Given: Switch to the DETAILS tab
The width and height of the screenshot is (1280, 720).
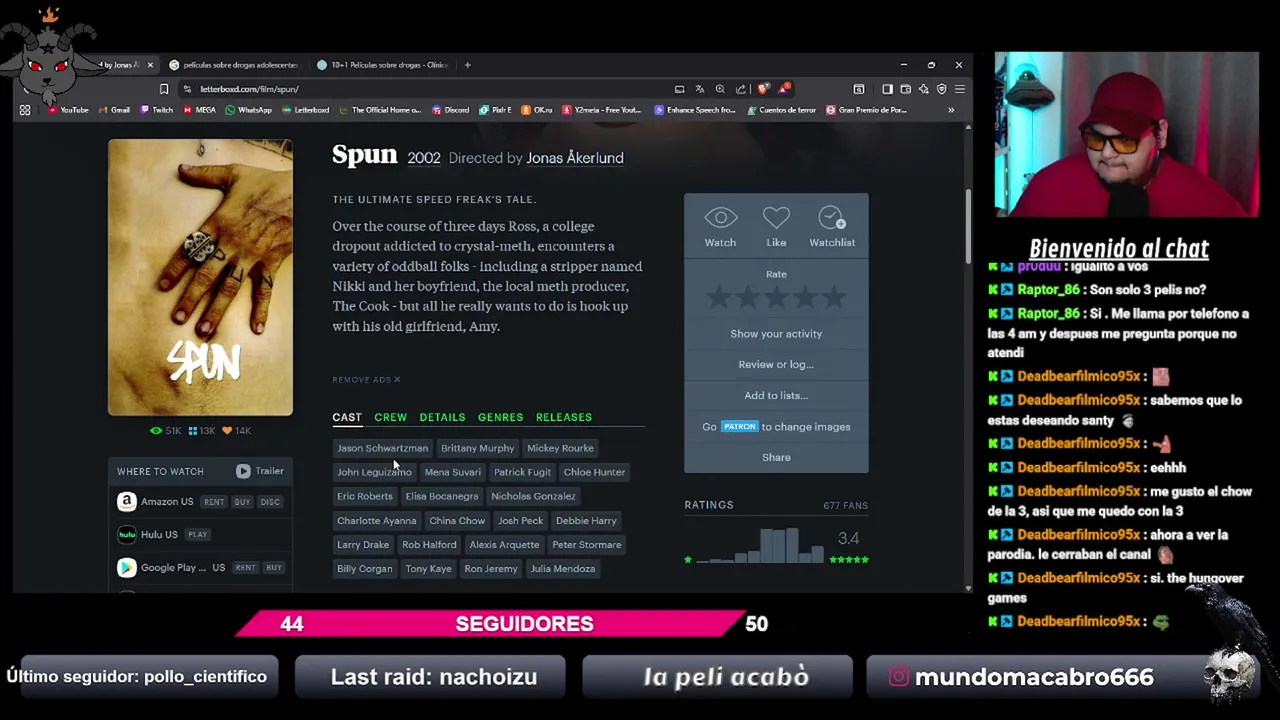Looking at the screenshot, I should (442, 417).
